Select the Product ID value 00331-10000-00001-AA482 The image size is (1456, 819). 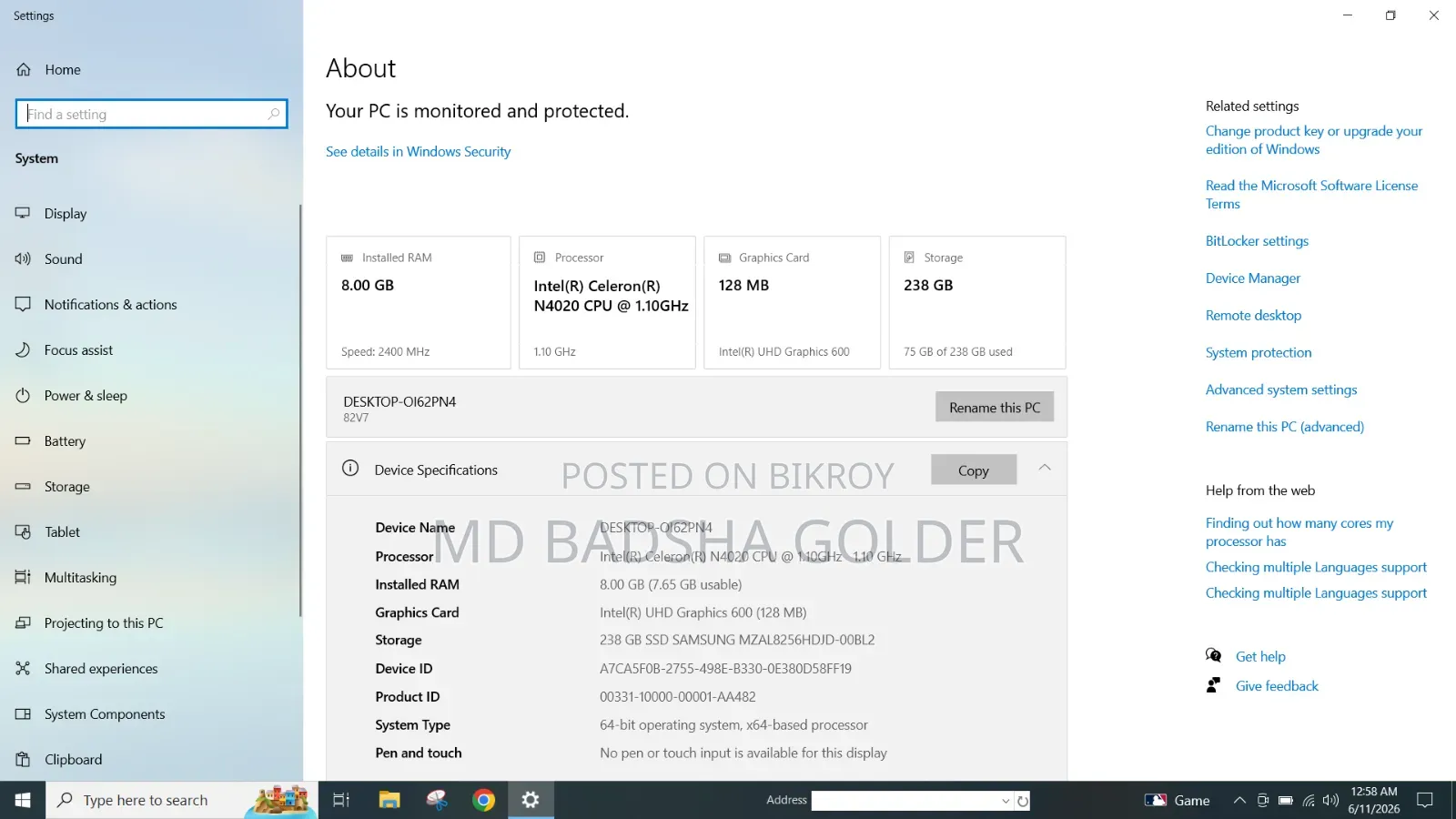(x=678, y=697)
